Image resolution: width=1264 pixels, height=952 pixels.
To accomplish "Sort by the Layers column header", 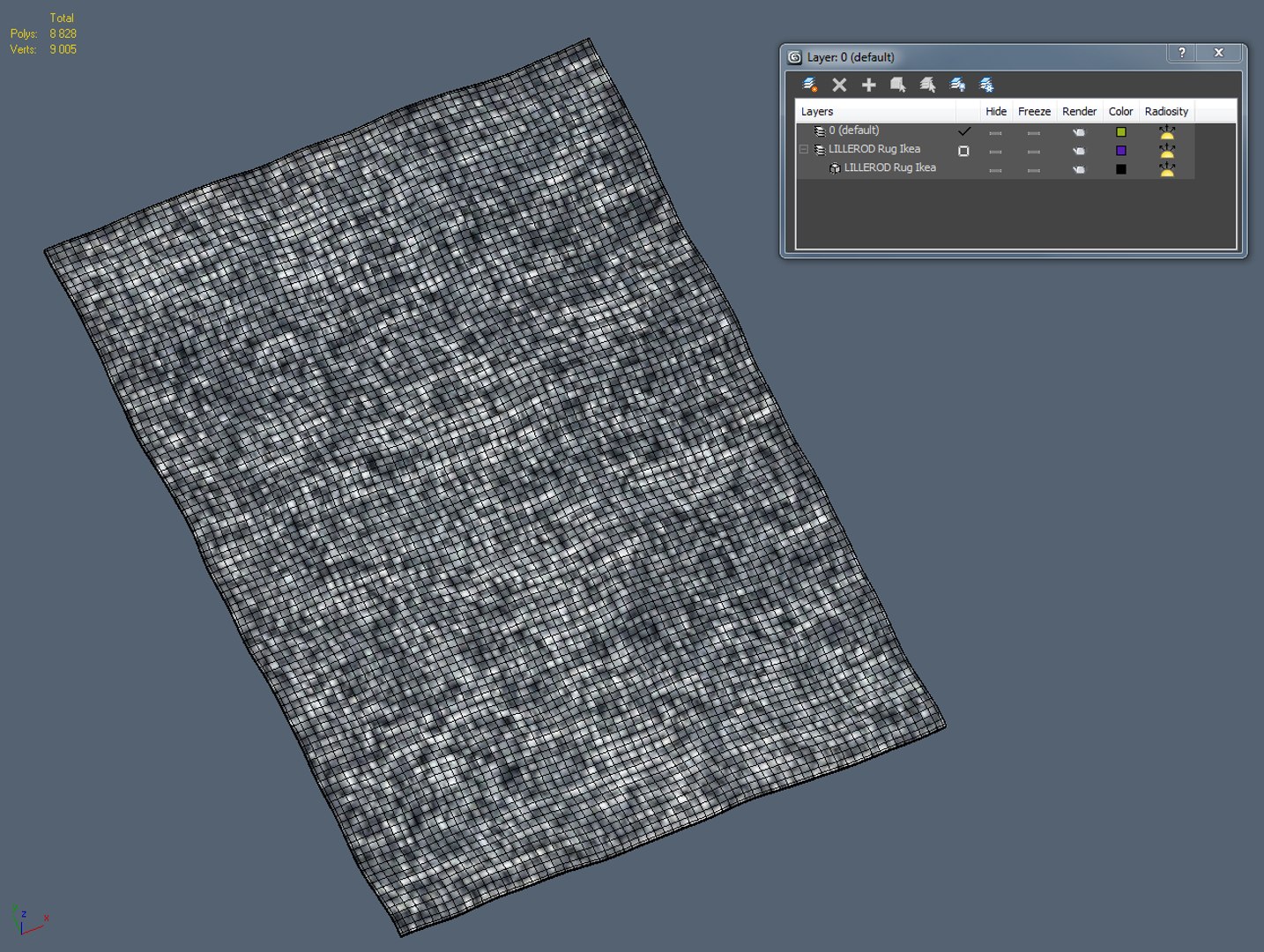I will (876, 111).
